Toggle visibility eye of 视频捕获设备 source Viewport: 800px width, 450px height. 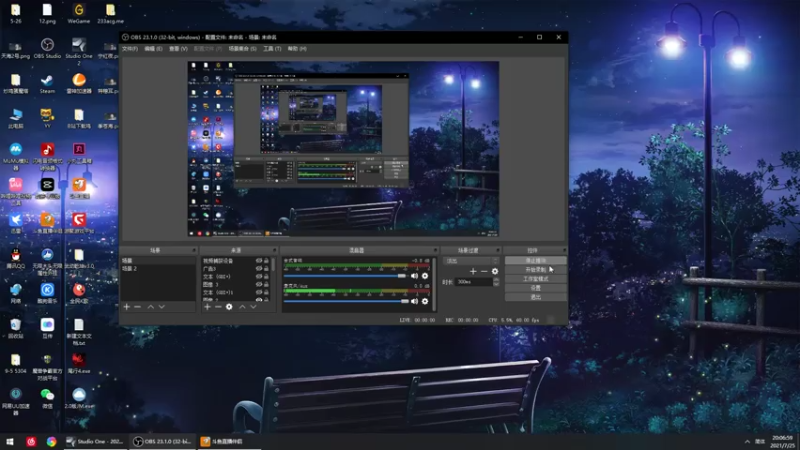click(x=259, y=261)
